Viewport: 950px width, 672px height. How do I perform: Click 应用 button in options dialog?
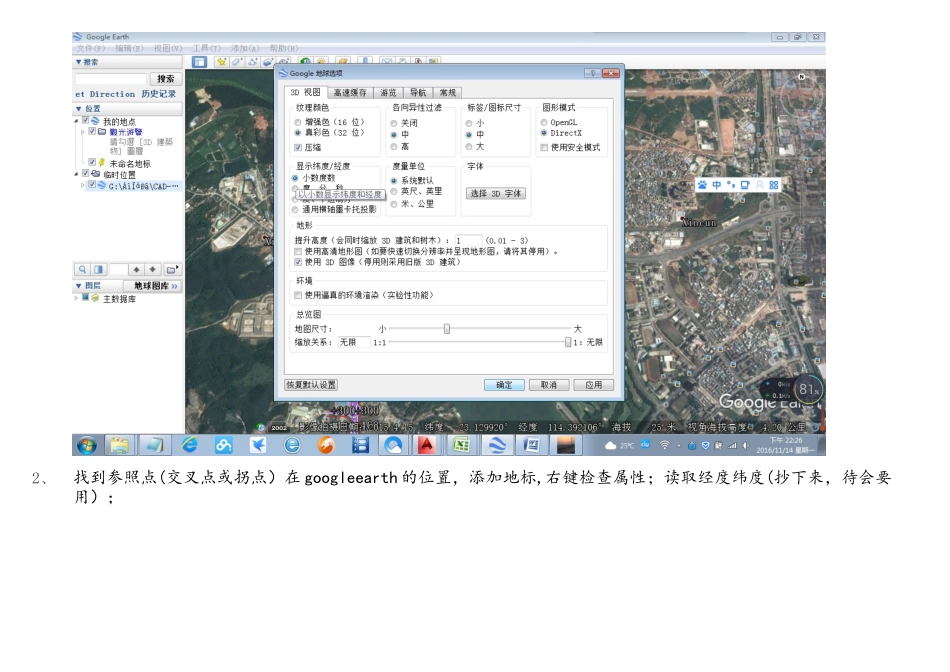tap(594, 385)
